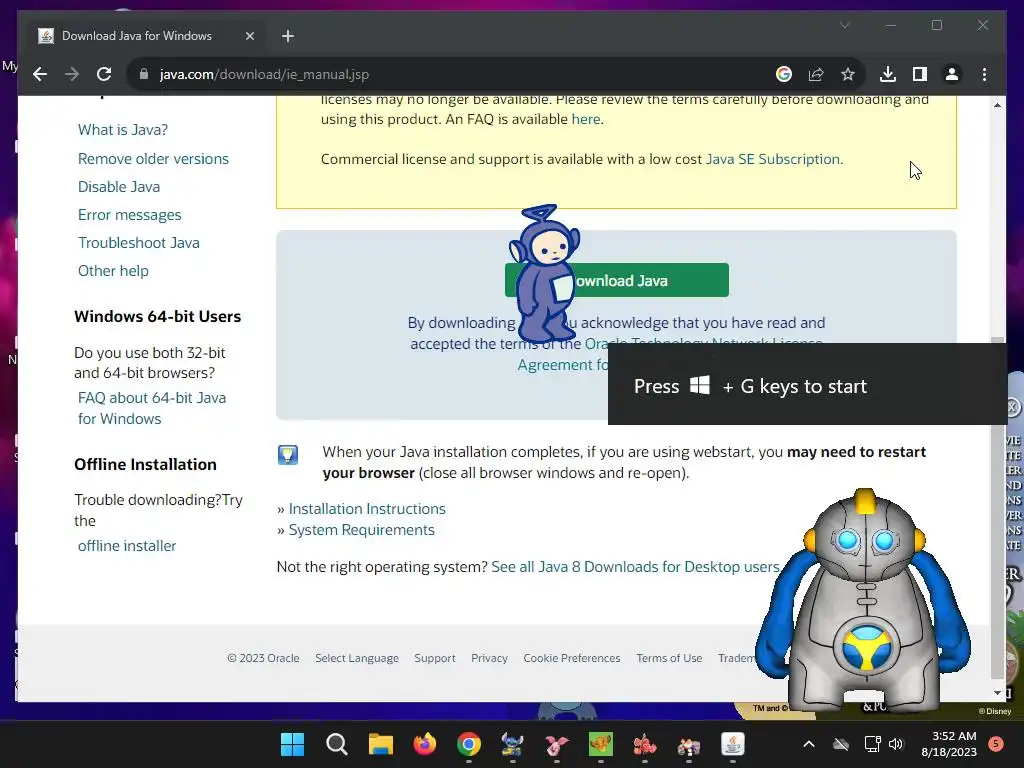Image resolution: width=1024 pixels, height=768 pixels.
Task: Show hidden system tray icons
Action: 808,744
